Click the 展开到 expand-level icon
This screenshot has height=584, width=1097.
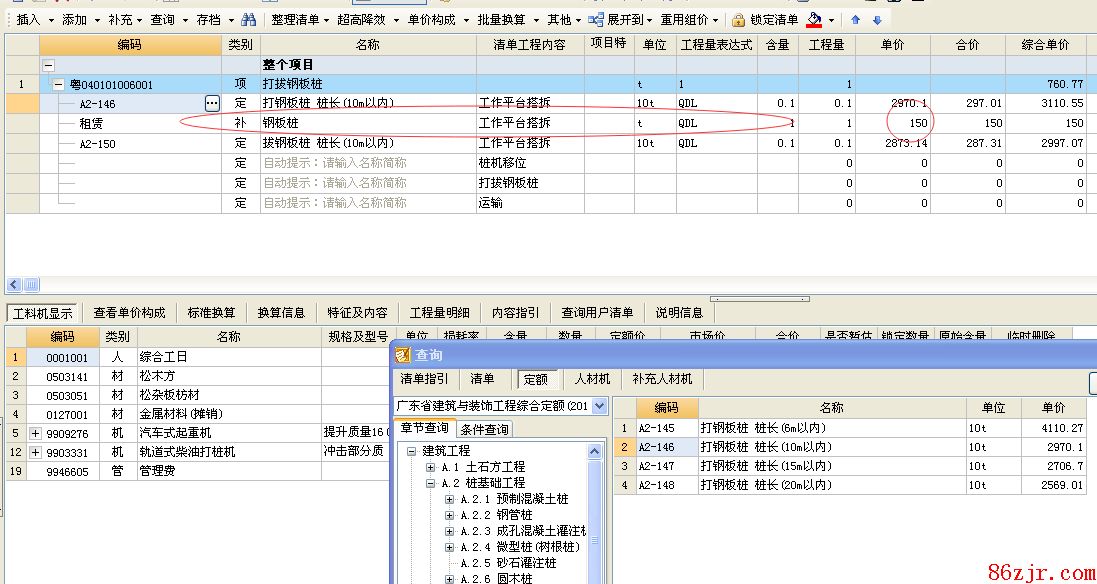596,19
